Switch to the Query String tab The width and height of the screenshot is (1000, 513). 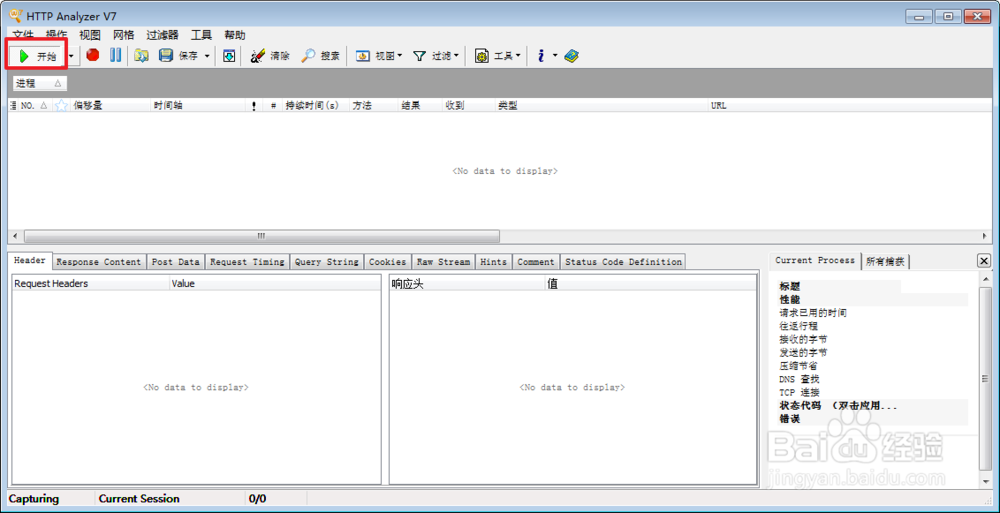tap(327, 262)
